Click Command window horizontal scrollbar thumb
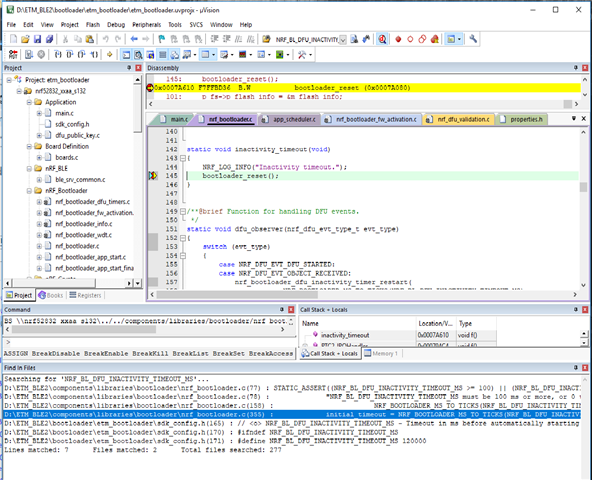 pos(84,329)
